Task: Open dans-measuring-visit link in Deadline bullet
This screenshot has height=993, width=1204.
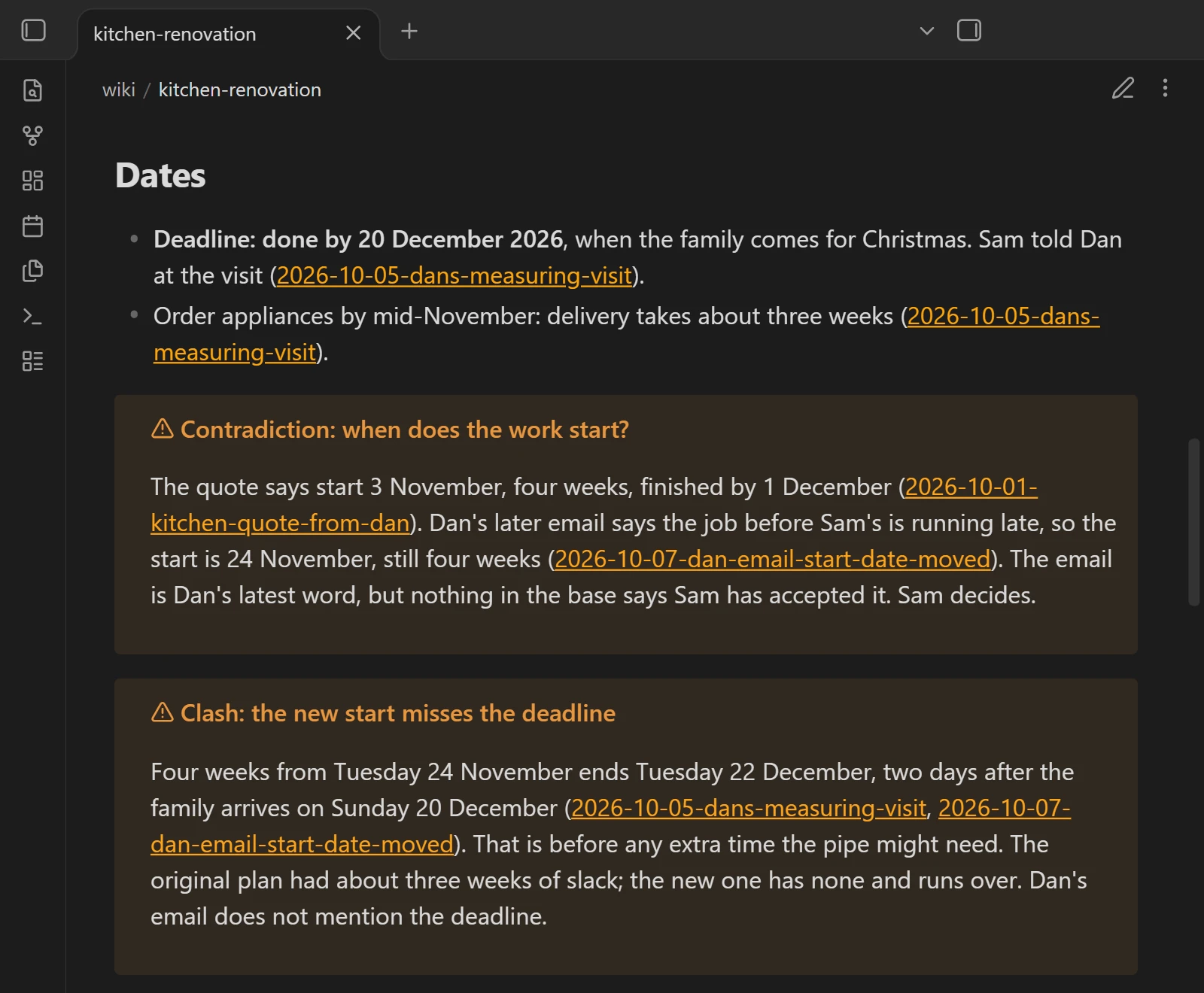Action: click(455, 275)
